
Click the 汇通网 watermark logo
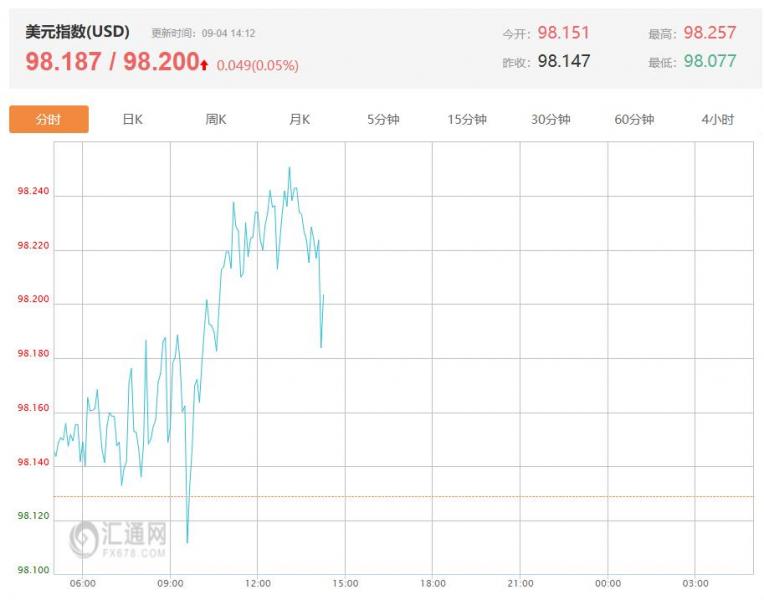(118, 538)
